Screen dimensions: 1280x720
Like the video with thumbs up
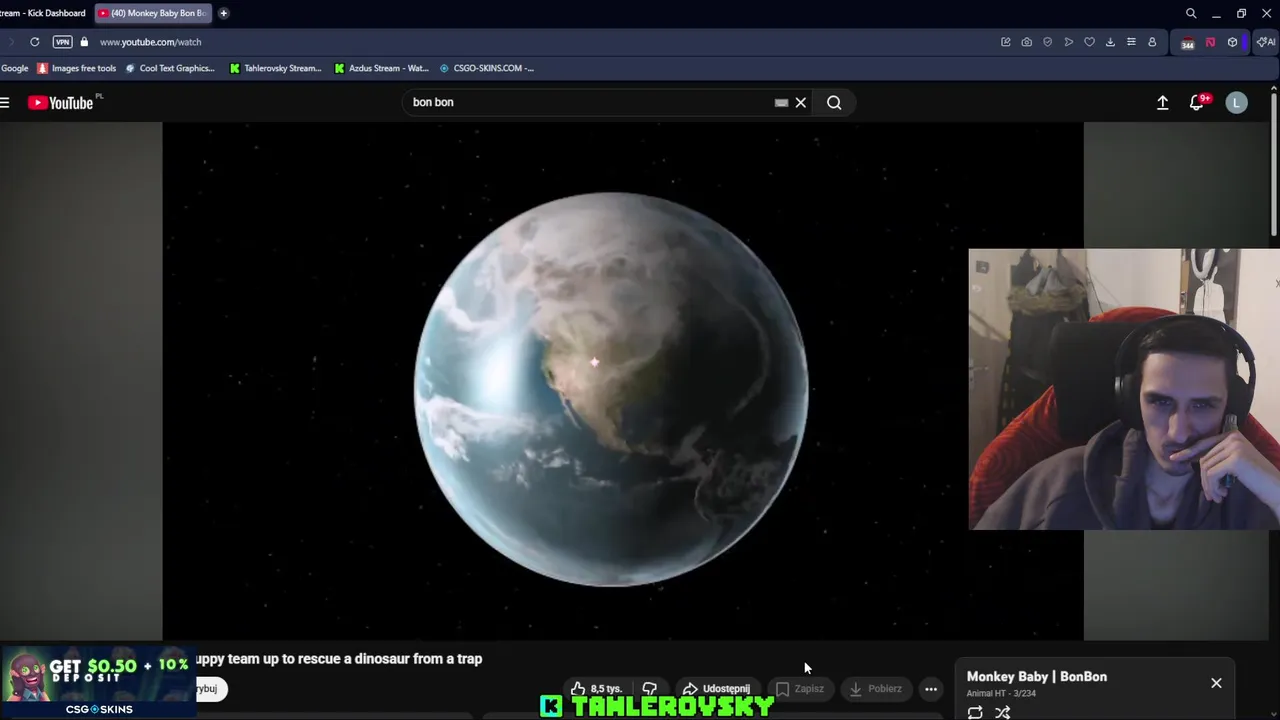click(x=596, y=688)
